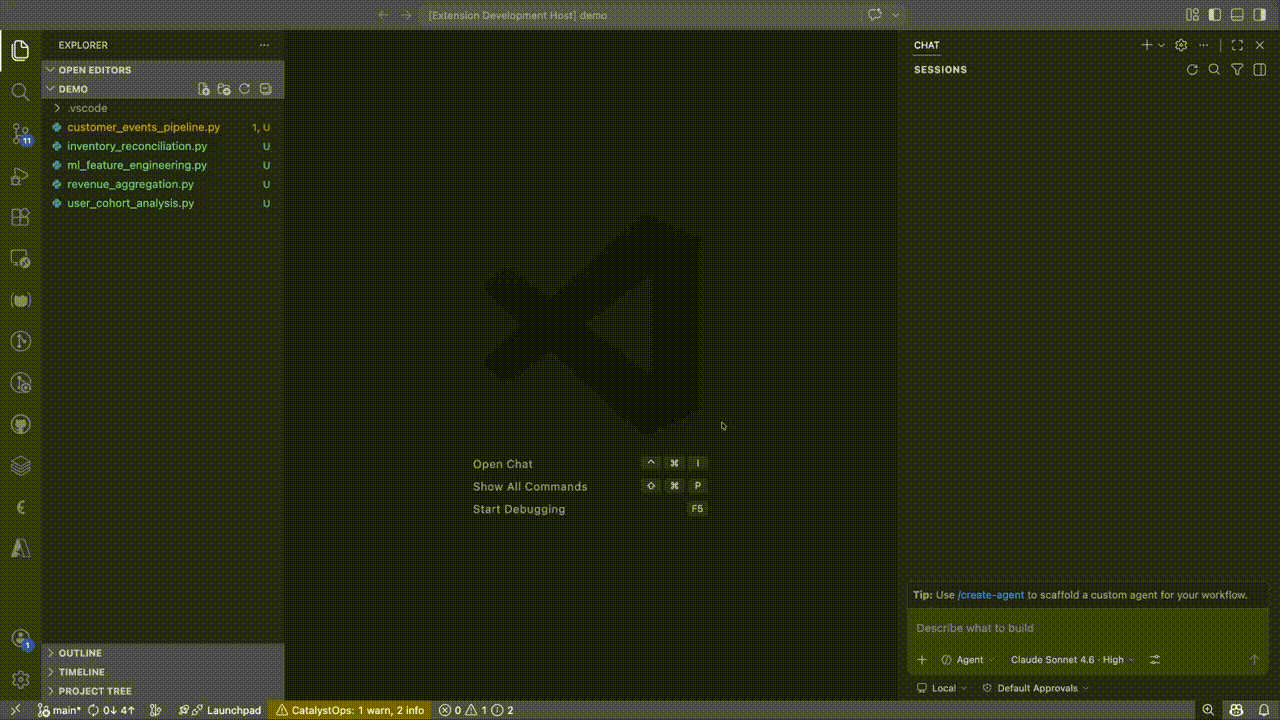This screenshot has height=720, width=1280.
Task: Open Manage gear at activity bar bottom
Action: [x=20, y=679]
